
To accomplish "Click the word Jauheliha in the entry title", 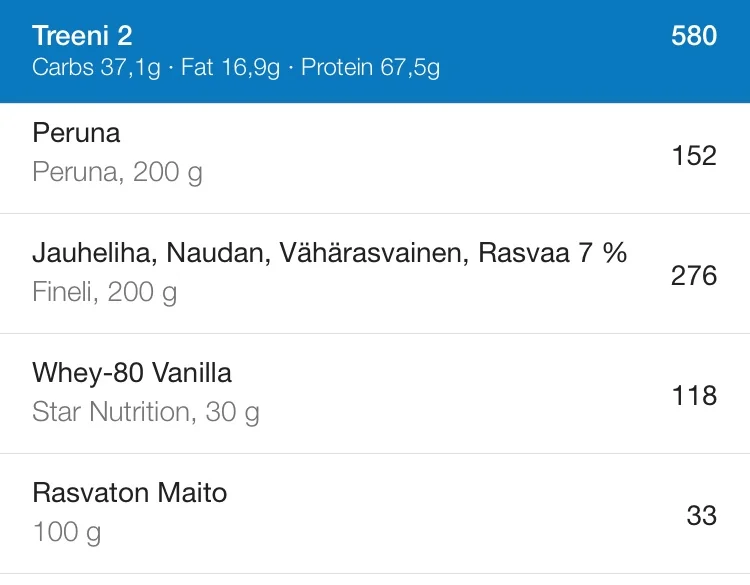I will coord(90,254).
